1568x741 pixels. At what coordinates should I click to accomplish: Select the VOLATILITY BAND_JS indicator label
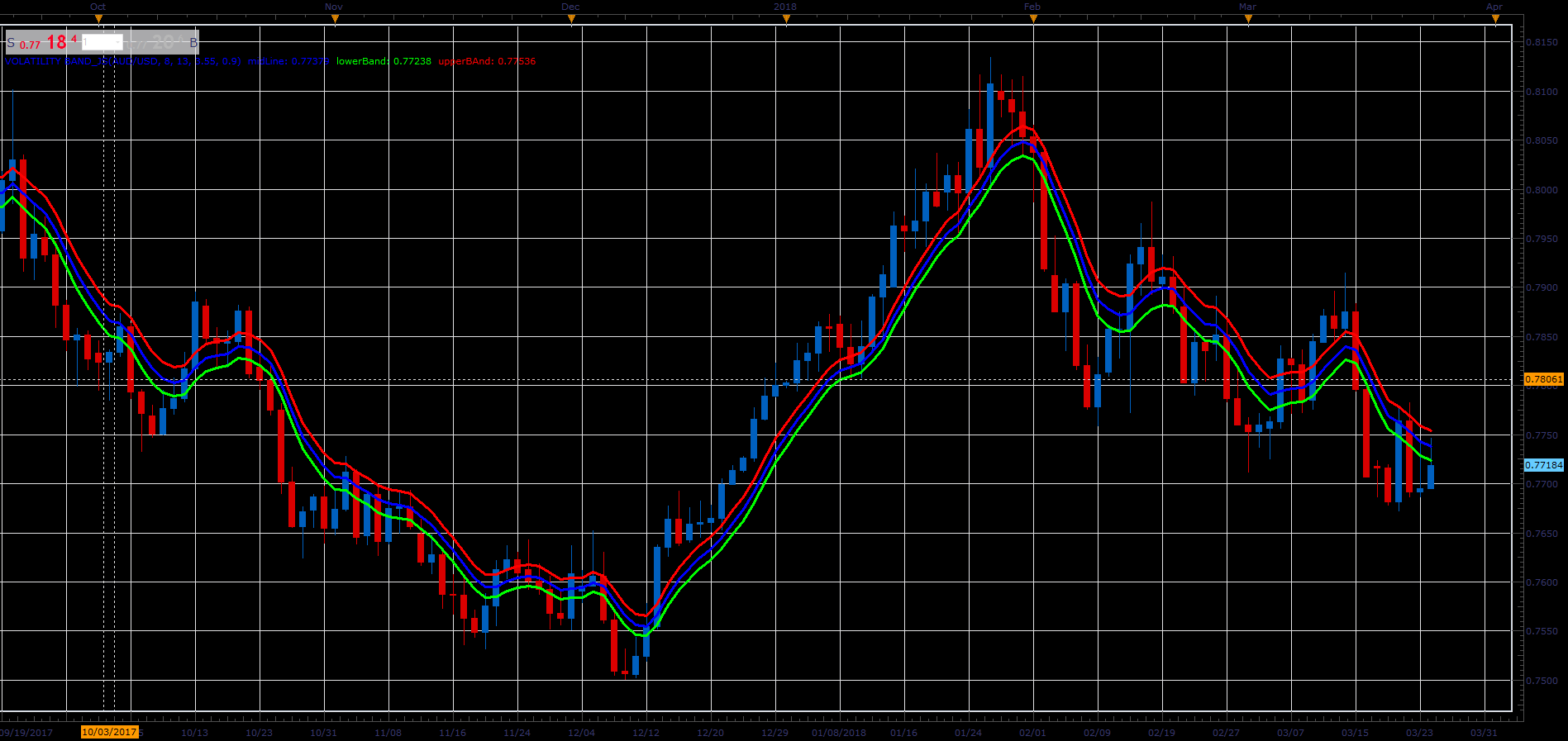[123, 61]
